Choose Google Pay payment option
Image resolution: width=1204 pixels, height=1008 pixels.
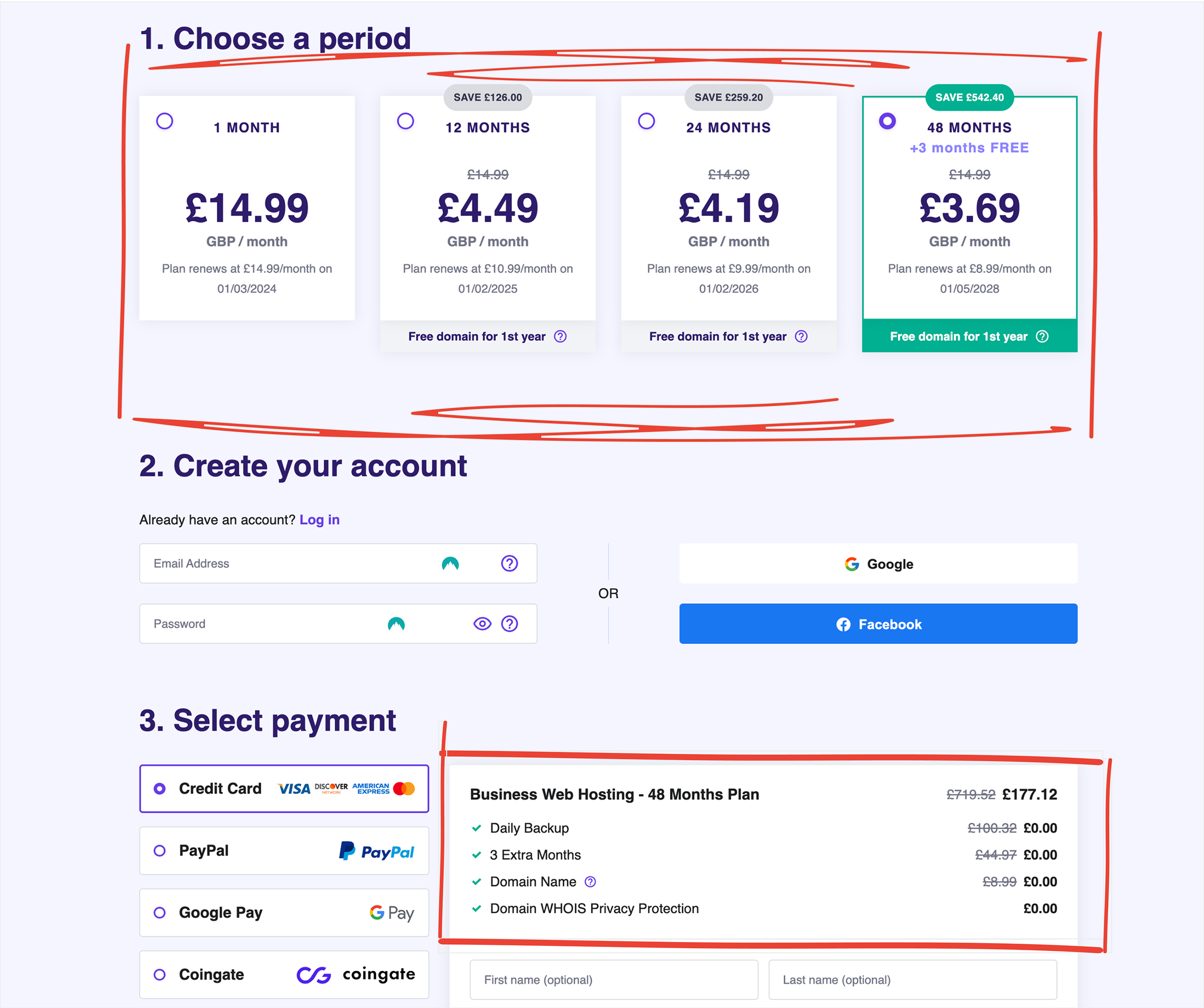tap(160, 912)
